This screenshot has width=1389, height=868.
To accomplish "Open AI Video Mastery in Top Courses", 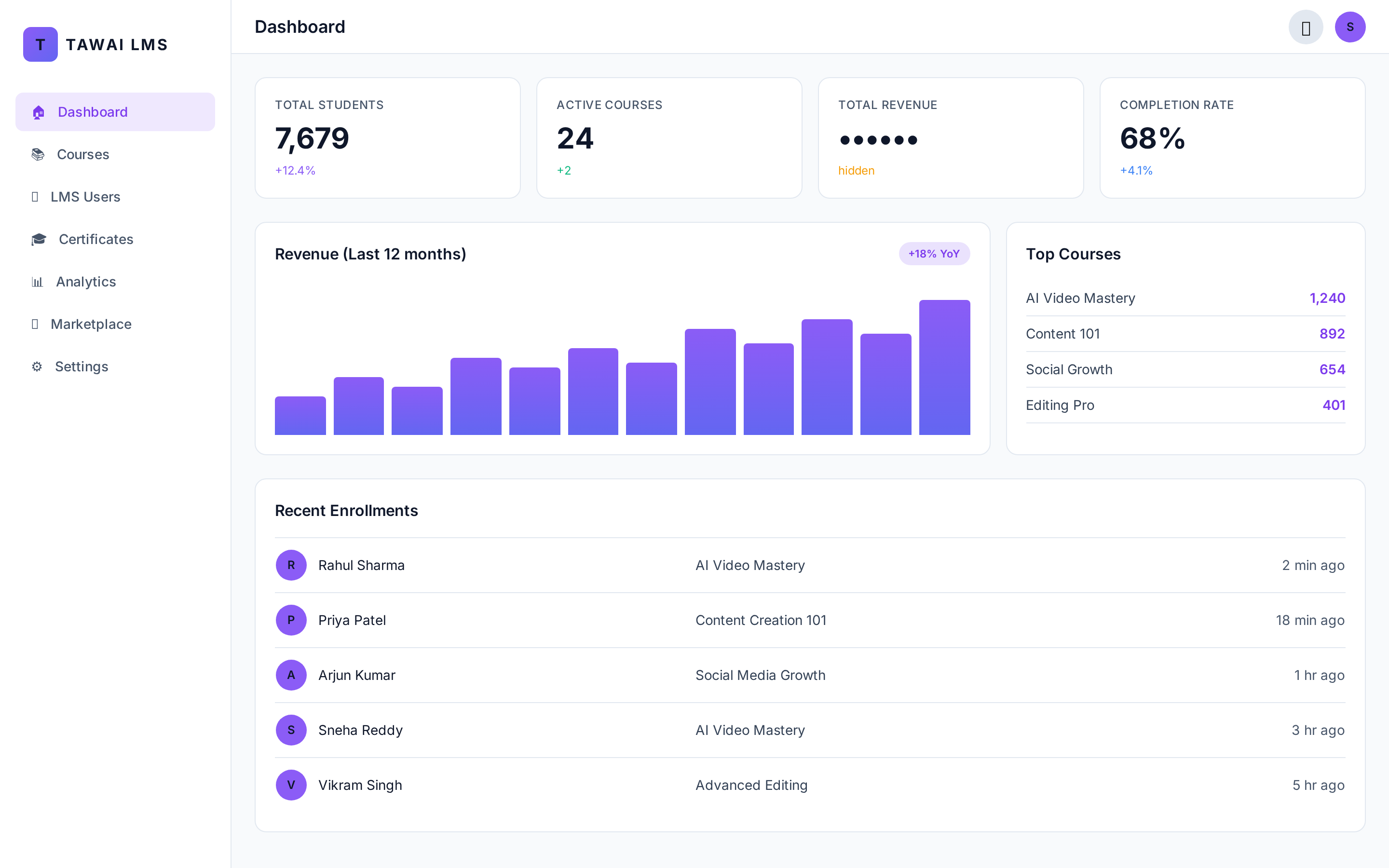I will point(1080,298).
